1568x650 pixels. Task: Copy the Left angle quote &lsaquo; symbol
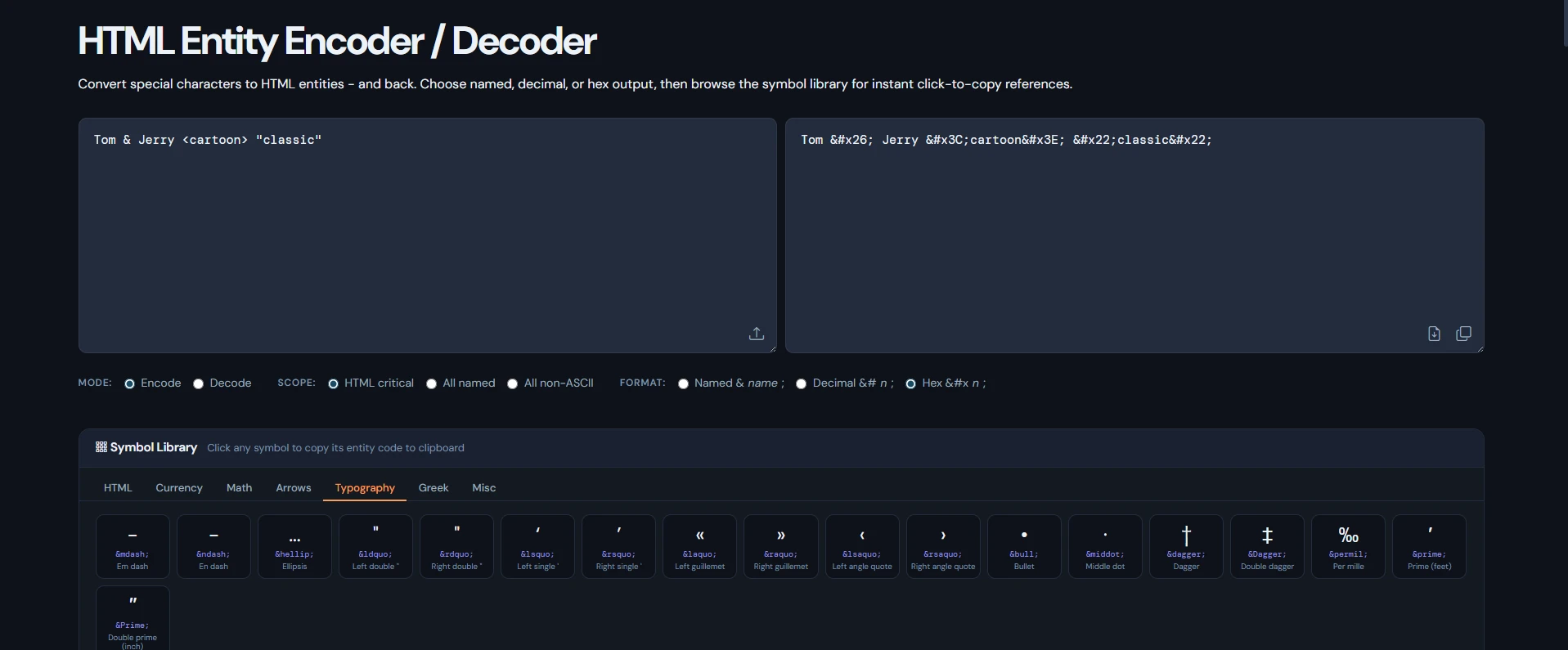pyautogui.click(x=862, y=546)
